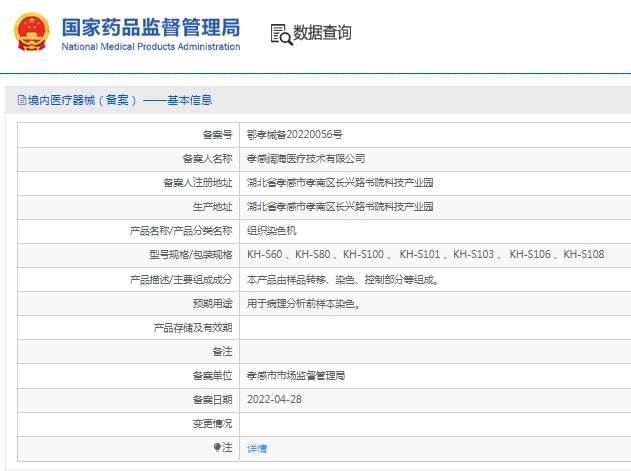This screenshot has height=471, width=631.
Task: Select the 鄂孝械备20220056号 record number
Action: pyautogui.click(x=295, y=134)
